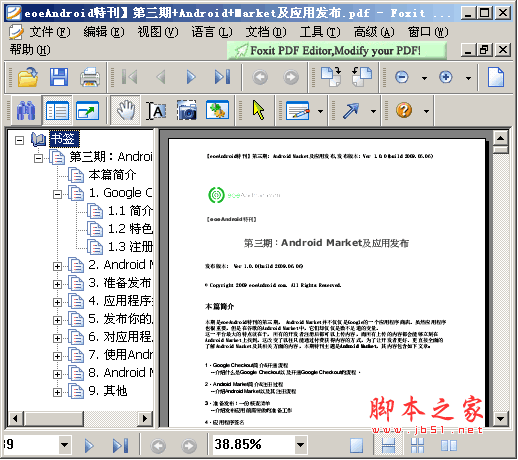Collapse the 书签 root node
518x460 pixels.
19,140
